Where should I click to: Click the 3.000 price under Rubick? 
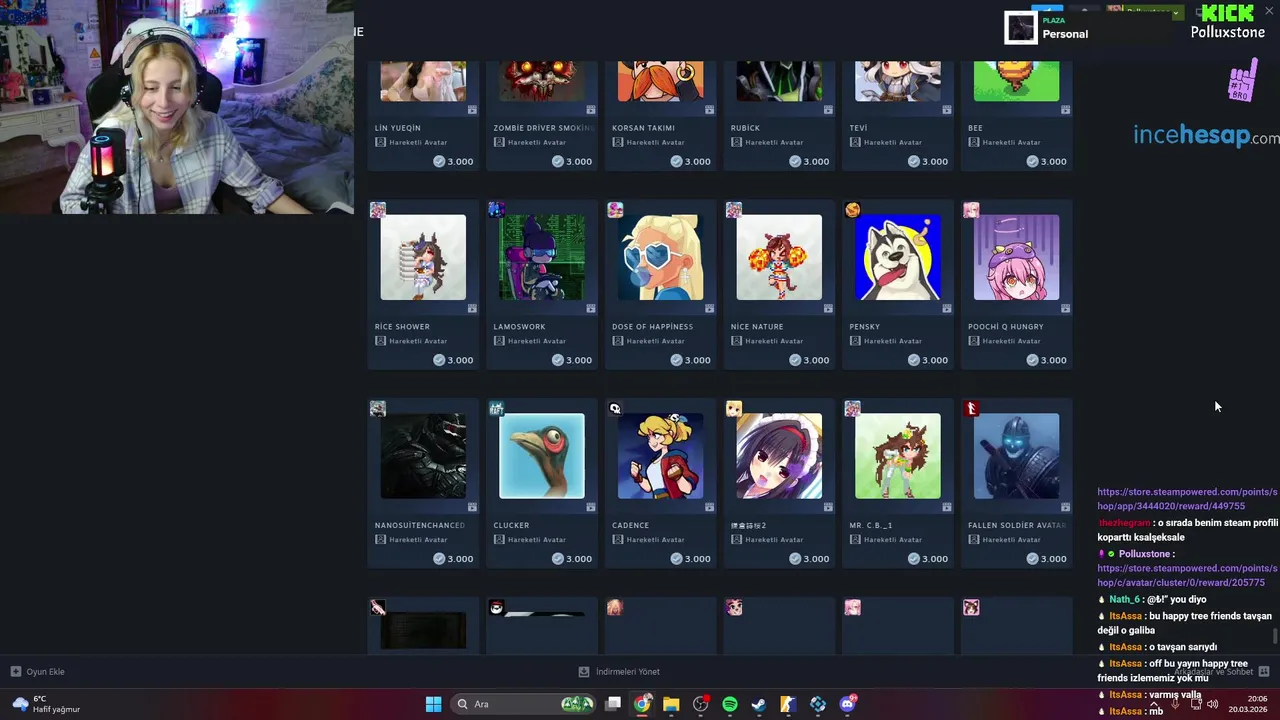(x=816, y=161)
